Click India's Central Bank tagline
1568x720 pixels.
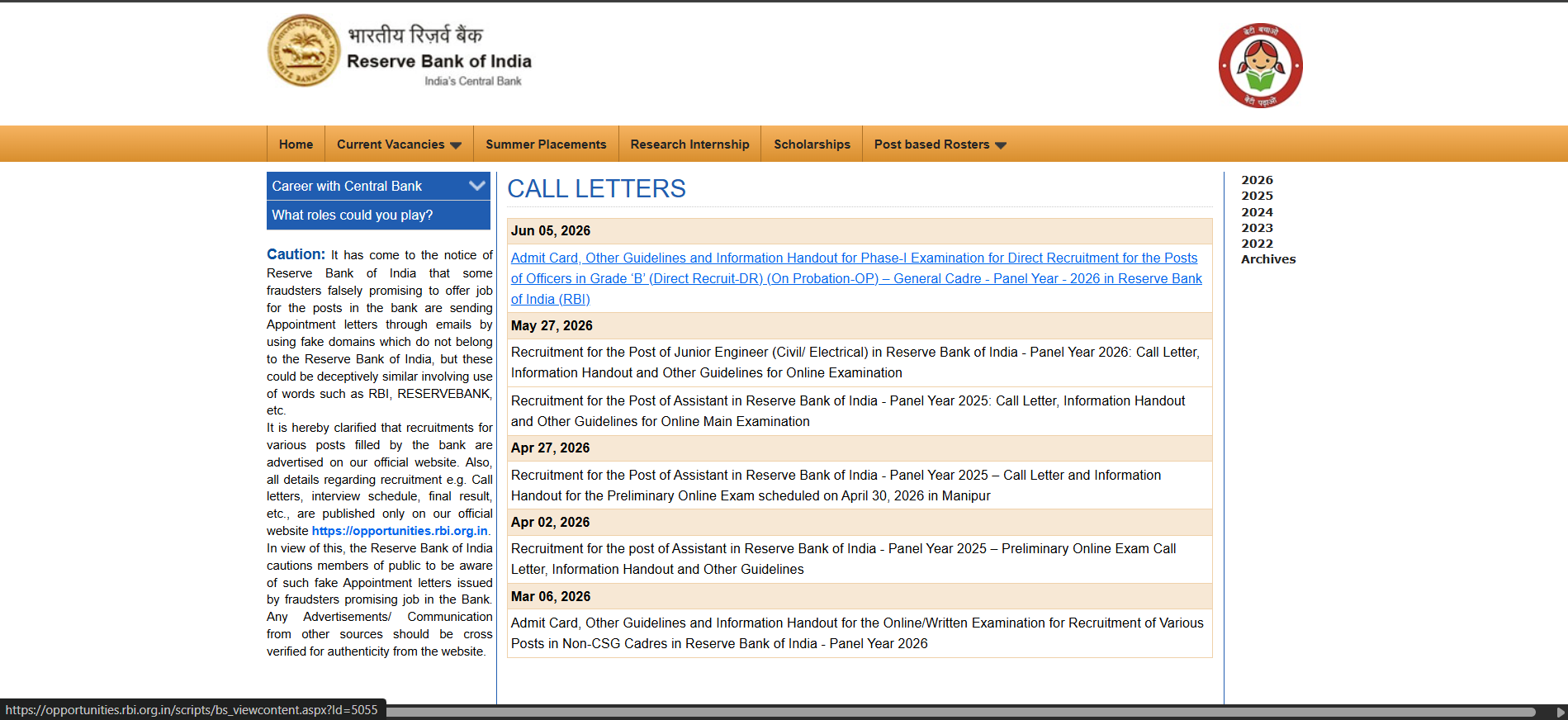coord(473,81)
